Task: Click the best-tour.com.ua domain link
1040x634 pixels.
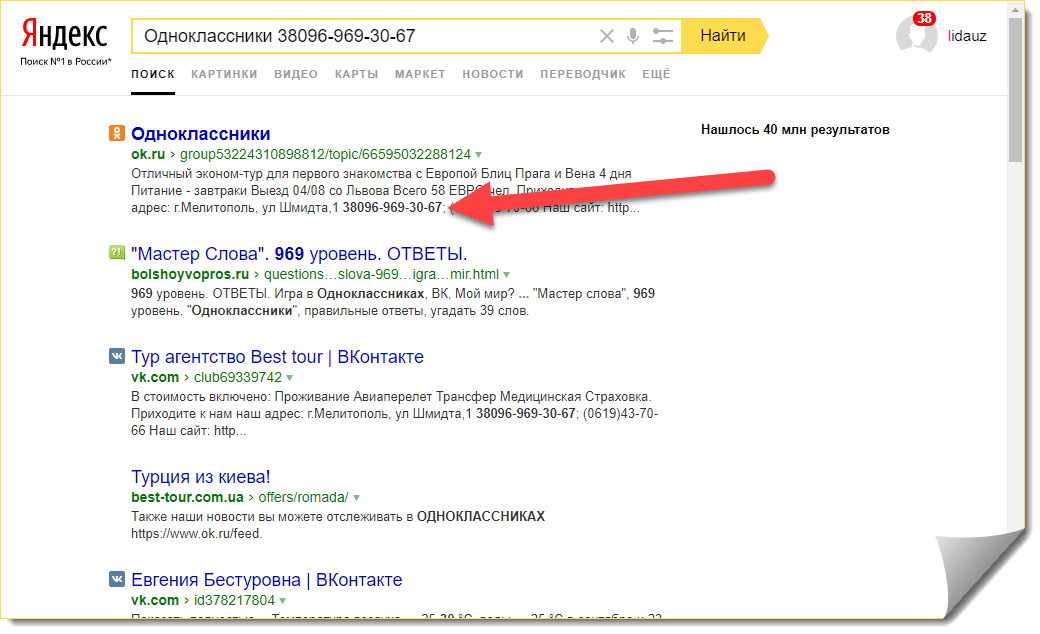Action: pyautogui.click(x=187, y=497)
